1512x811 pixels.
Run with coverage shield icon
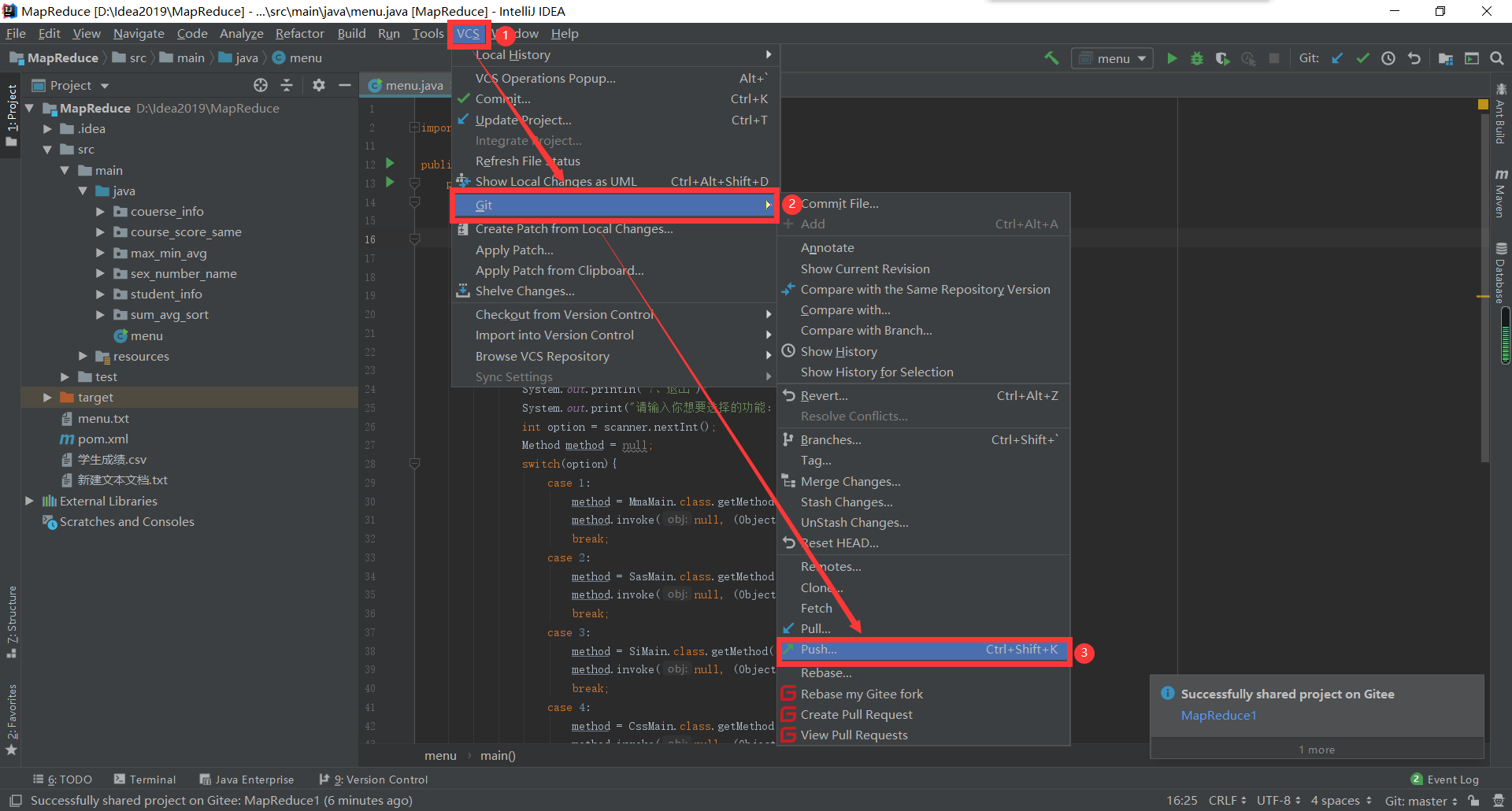[x=1222, y=58]
